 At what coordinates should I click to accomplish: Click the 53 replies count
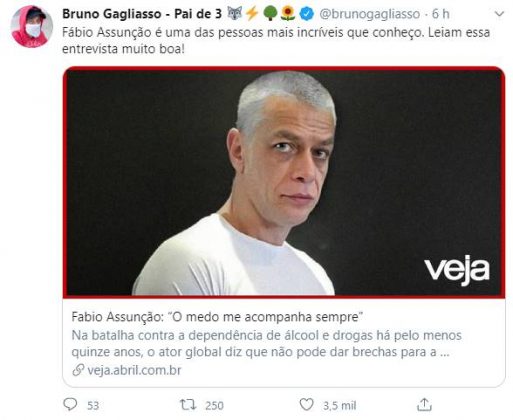point(93,405)
